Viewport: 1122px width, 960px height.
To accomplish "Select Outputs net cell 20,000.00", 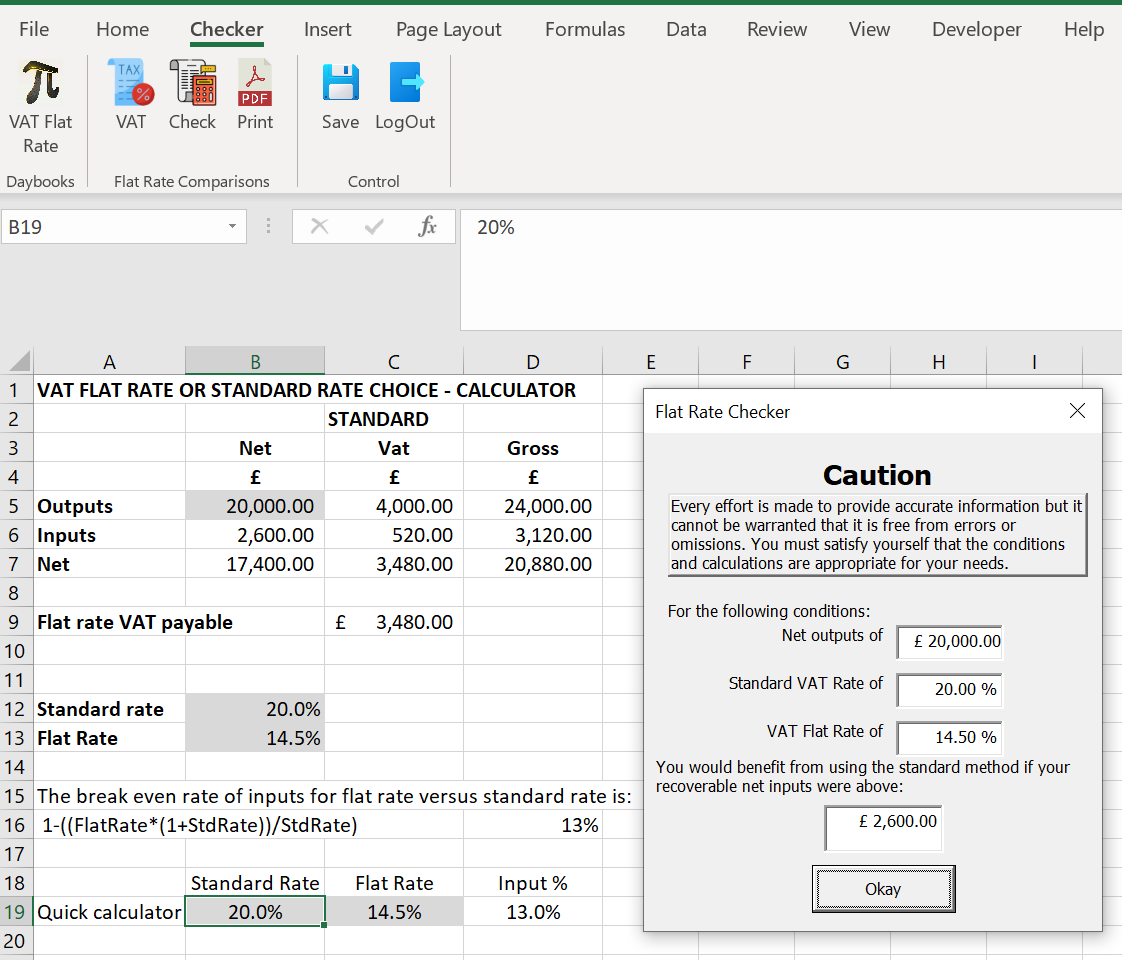I will [255, 506].
